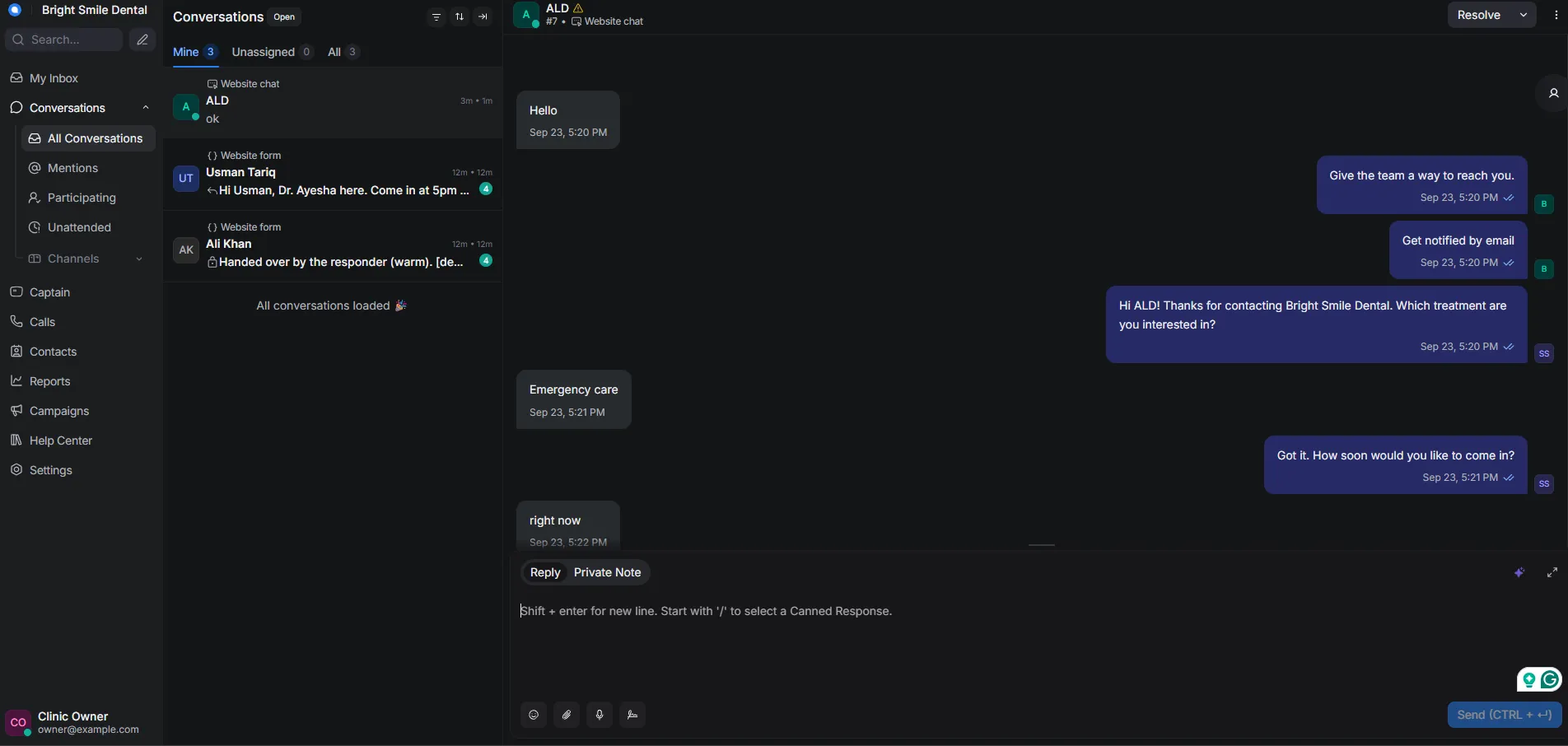Click the ALD contact avatar in header

[526, 15]
